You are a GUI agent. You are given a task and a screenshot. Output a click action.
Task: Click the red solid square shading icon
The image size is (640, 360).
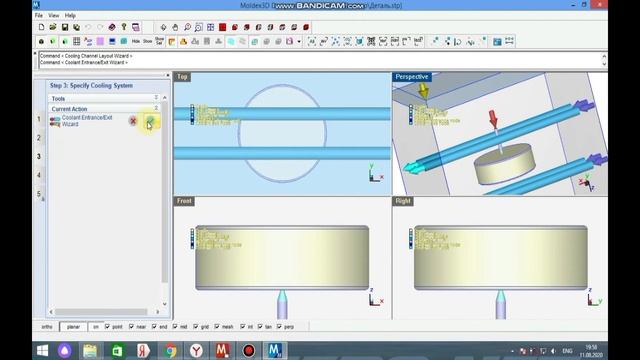(x=222, y=27)
